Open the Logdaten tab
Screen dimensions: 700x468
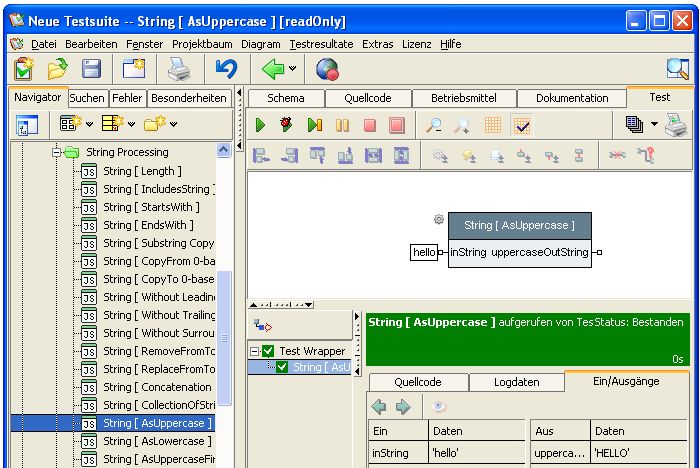click(x=516, y=382)
